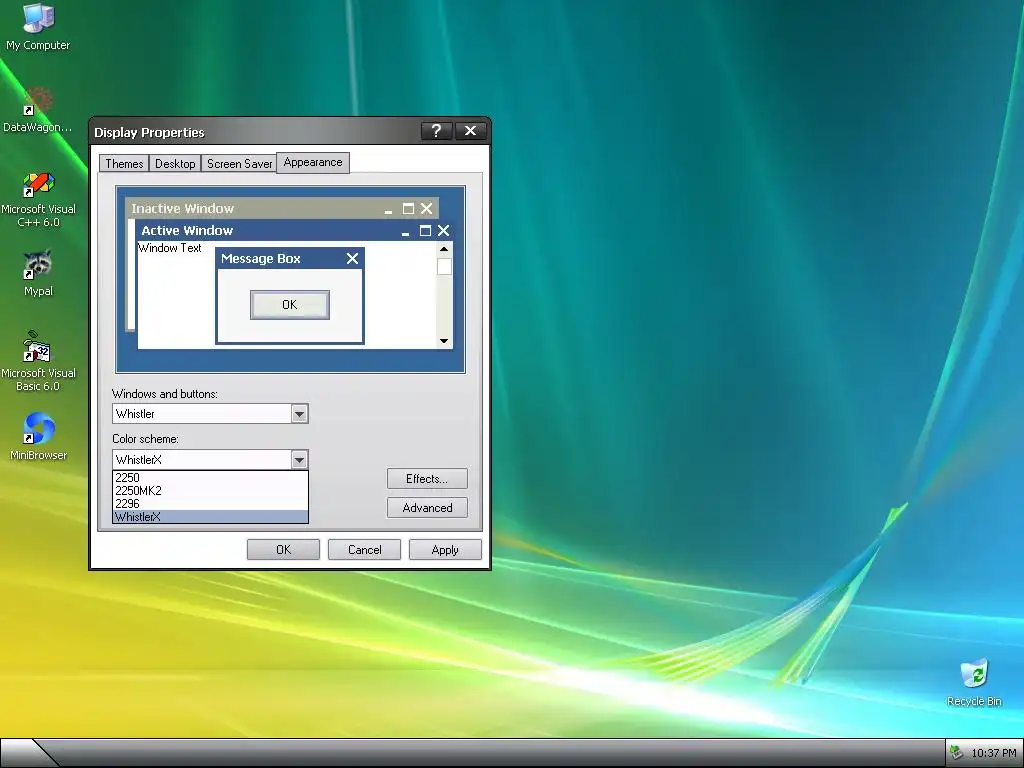Click the Display Properties title bar
This screenshot has width=1024, height=768.
click(290, 132)
